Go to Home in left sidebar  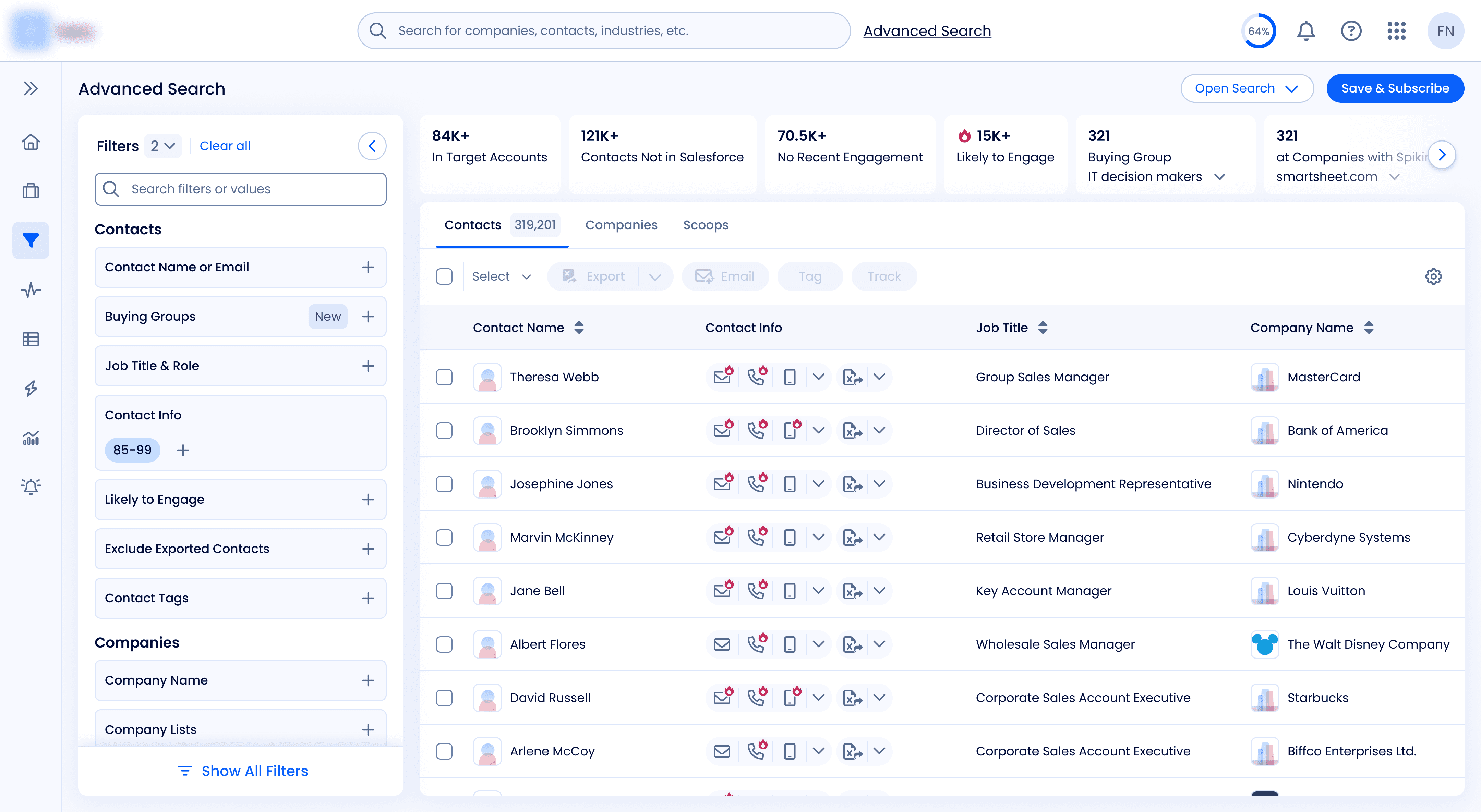click(31, 142)
